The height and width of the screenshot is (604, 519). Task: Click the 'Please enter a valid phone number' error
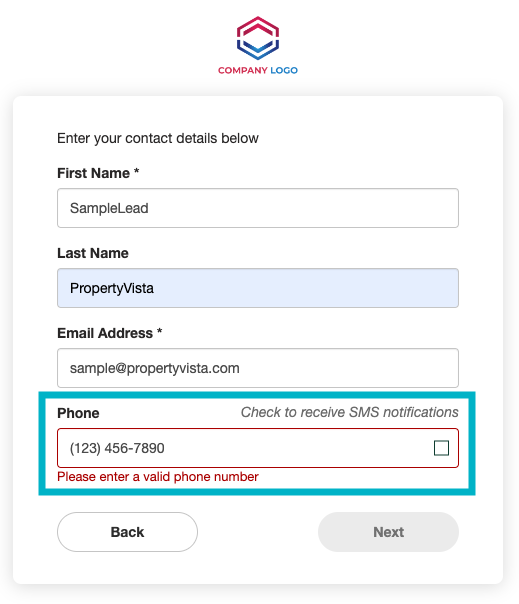click(x=158, y=477)
